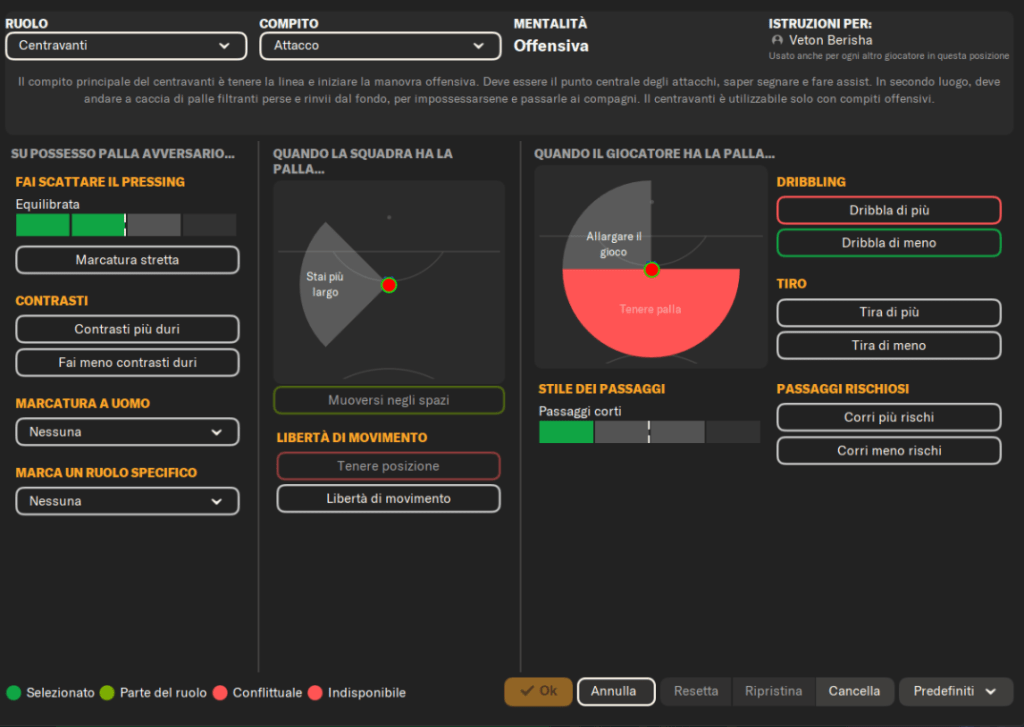Image resolution: width=1024 pixels, height=727 pixels.
Task: Open the Marca un ruolo specifico dropdown
Action: click(x=127, y=501)
